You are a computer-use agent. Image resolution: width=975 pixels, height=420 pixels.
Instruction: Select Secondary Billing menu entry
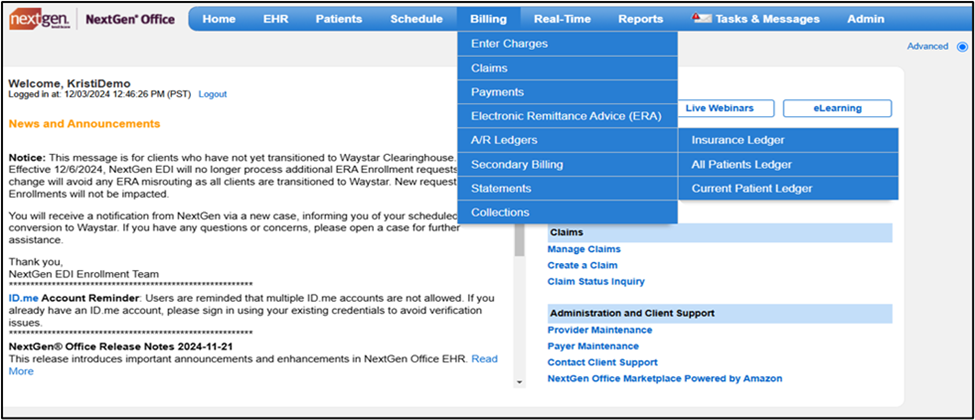[567, 164]
